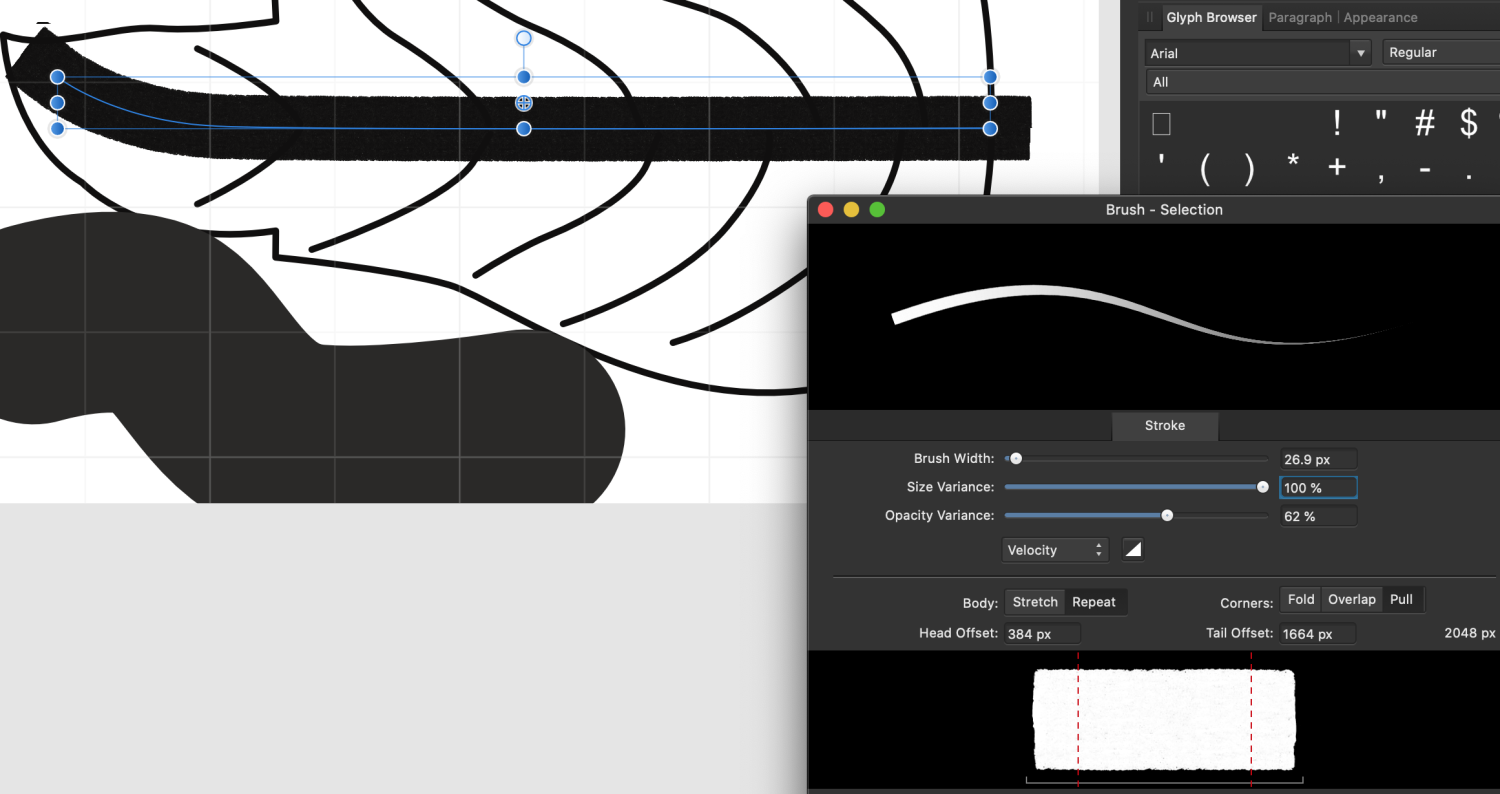Image resolution: width=1500 pixels, height=794 pixels.
Task: Activate the Stretch body mode
Action: tap(1035, 601)
